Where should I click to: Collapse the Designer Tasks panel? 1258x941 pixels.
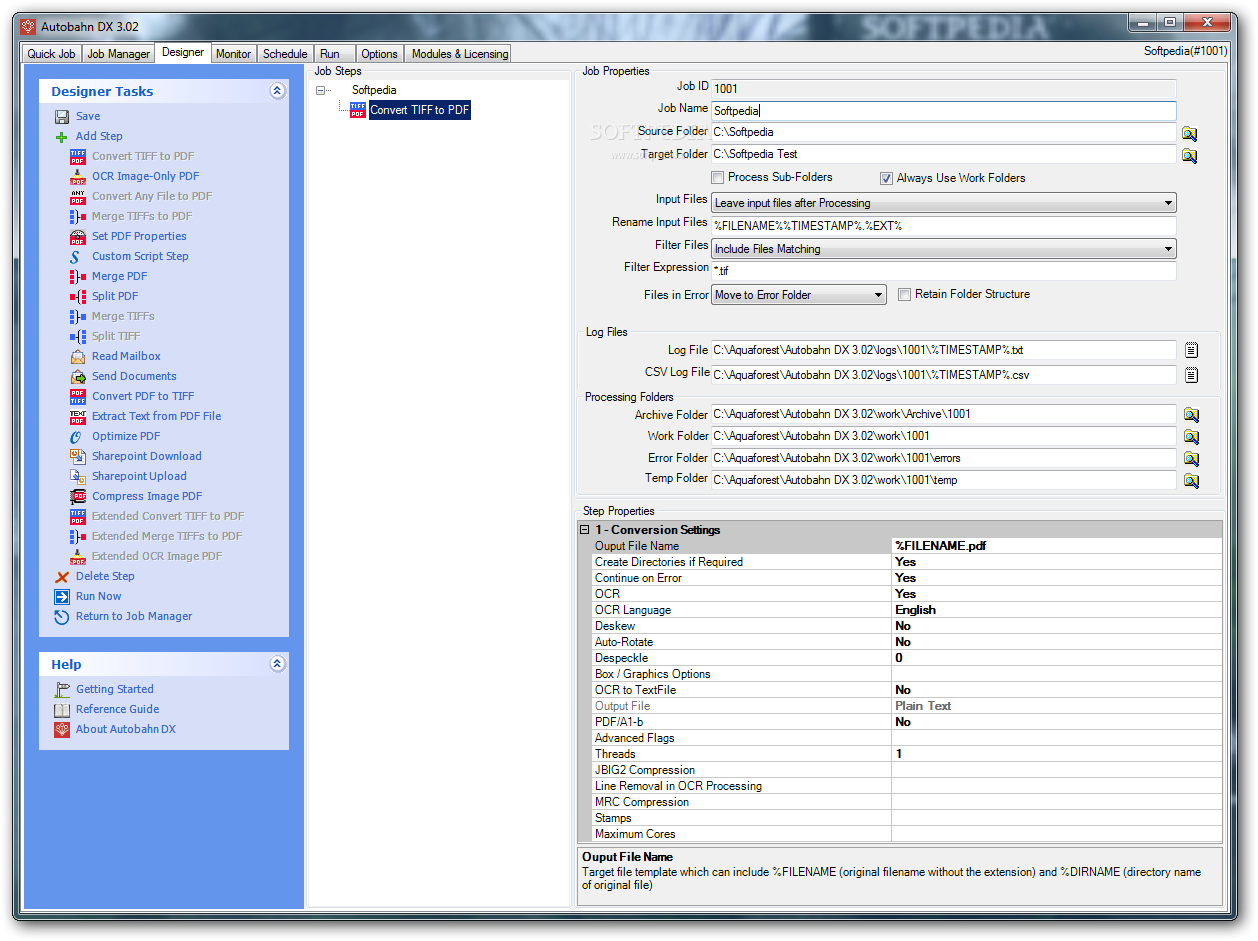277,91
